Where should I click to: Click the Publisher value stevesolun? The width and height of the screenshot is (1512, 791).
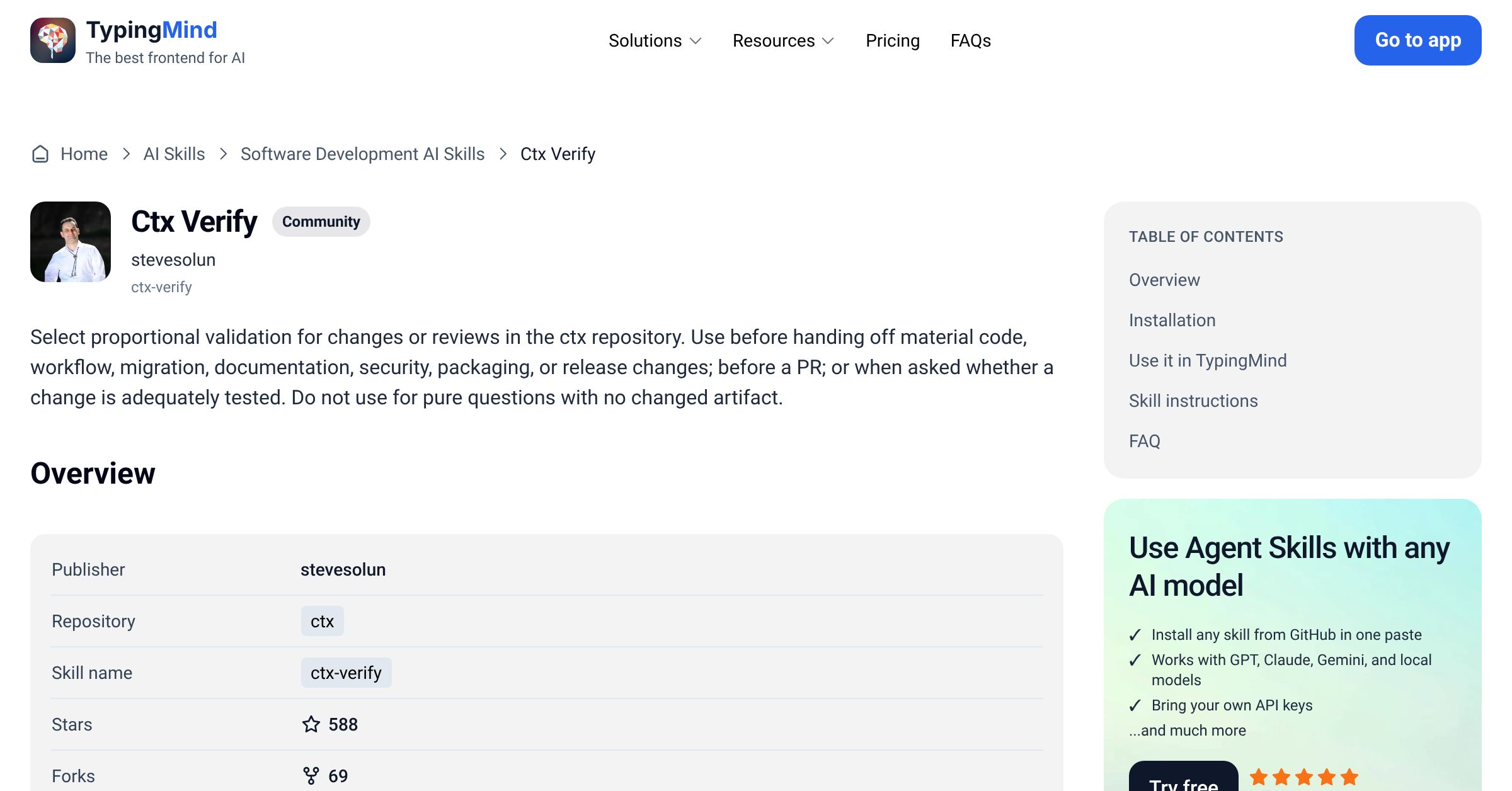tap(343, 569)
